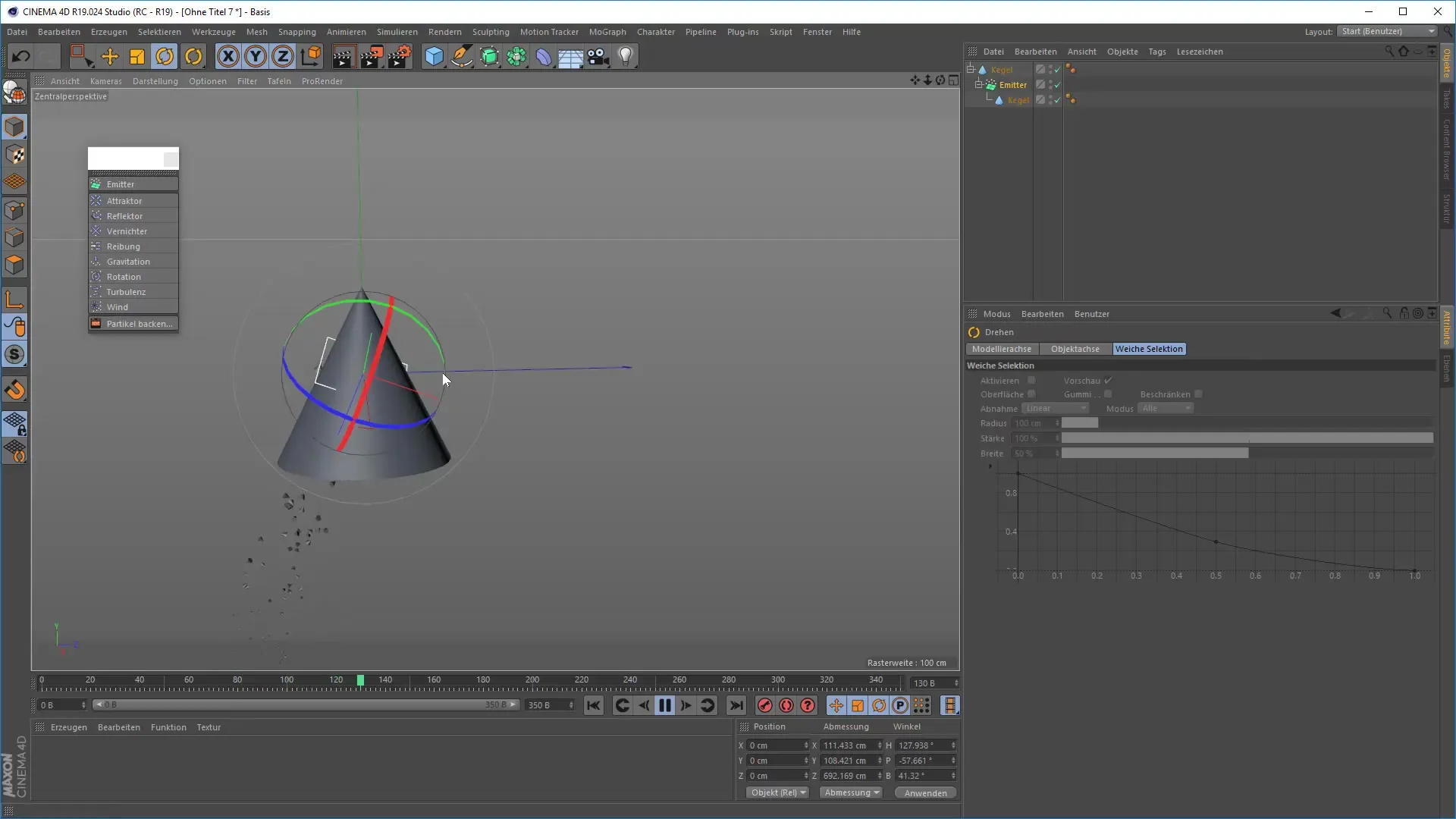Image resolution: width=1456 pixels, height=819 pixels.
Task: Select the Scale tool icon
Action: pyautogui.click(x=137, y=57)
